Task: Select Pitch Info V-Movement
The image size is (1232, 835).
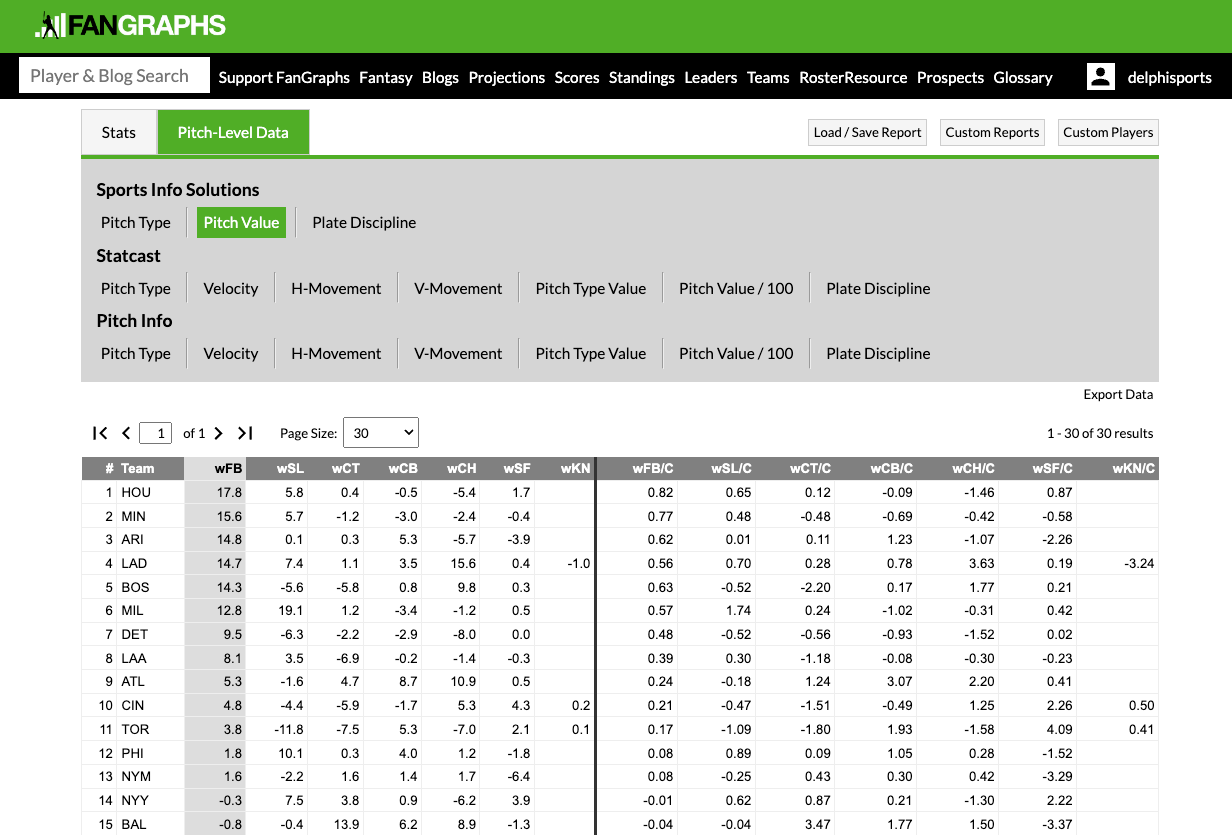Action: click(x=458, y=353)
